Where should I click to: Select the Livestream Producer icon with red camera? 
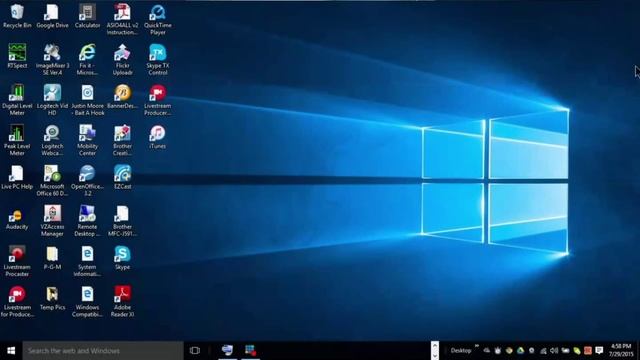158,100
